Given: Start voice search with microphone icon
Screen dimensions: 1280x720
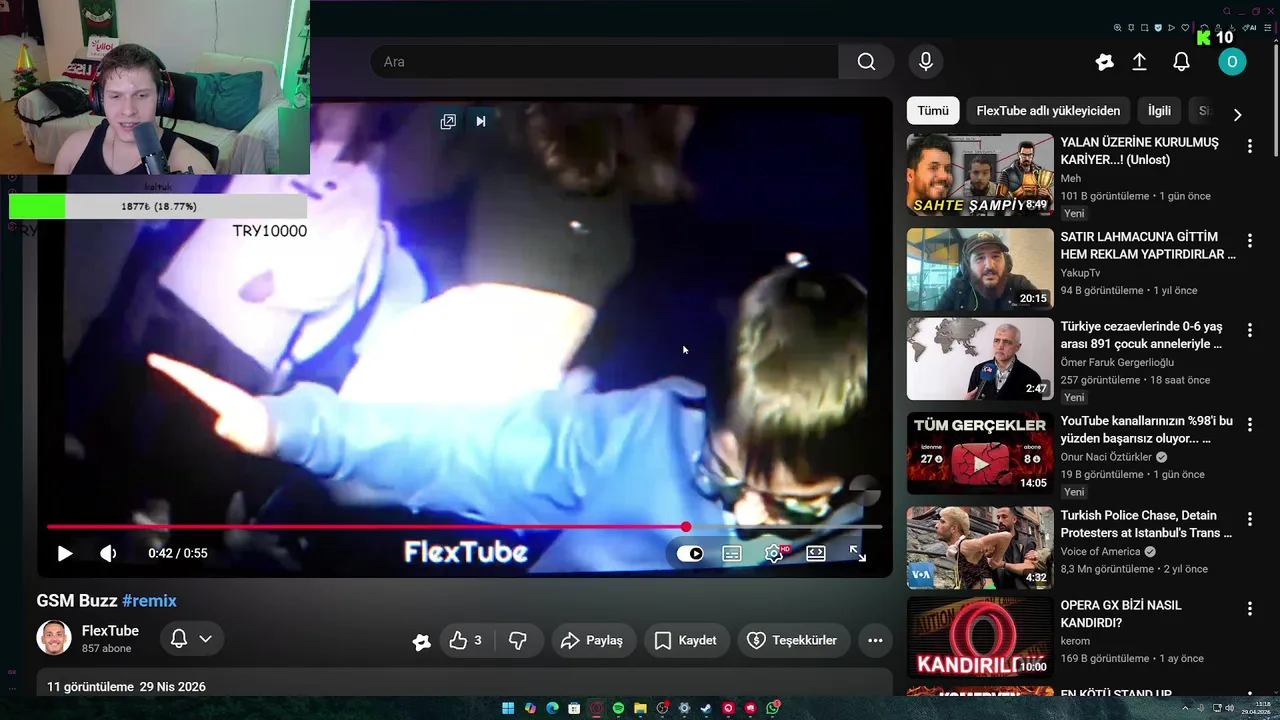Looking at the screenshot, I should click(x=926, y=62).
